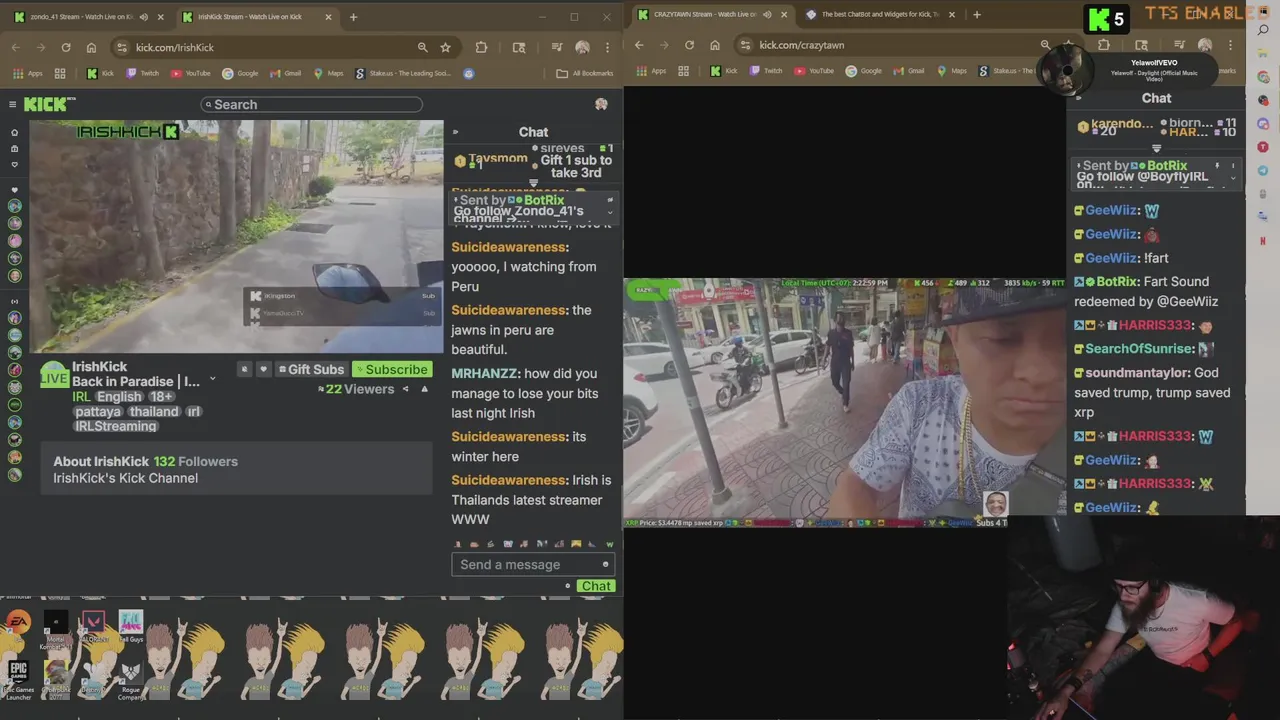Open the share icon next to Viewers
Image resolution: width=1280 pixels, height=720 pixels.
405,389
